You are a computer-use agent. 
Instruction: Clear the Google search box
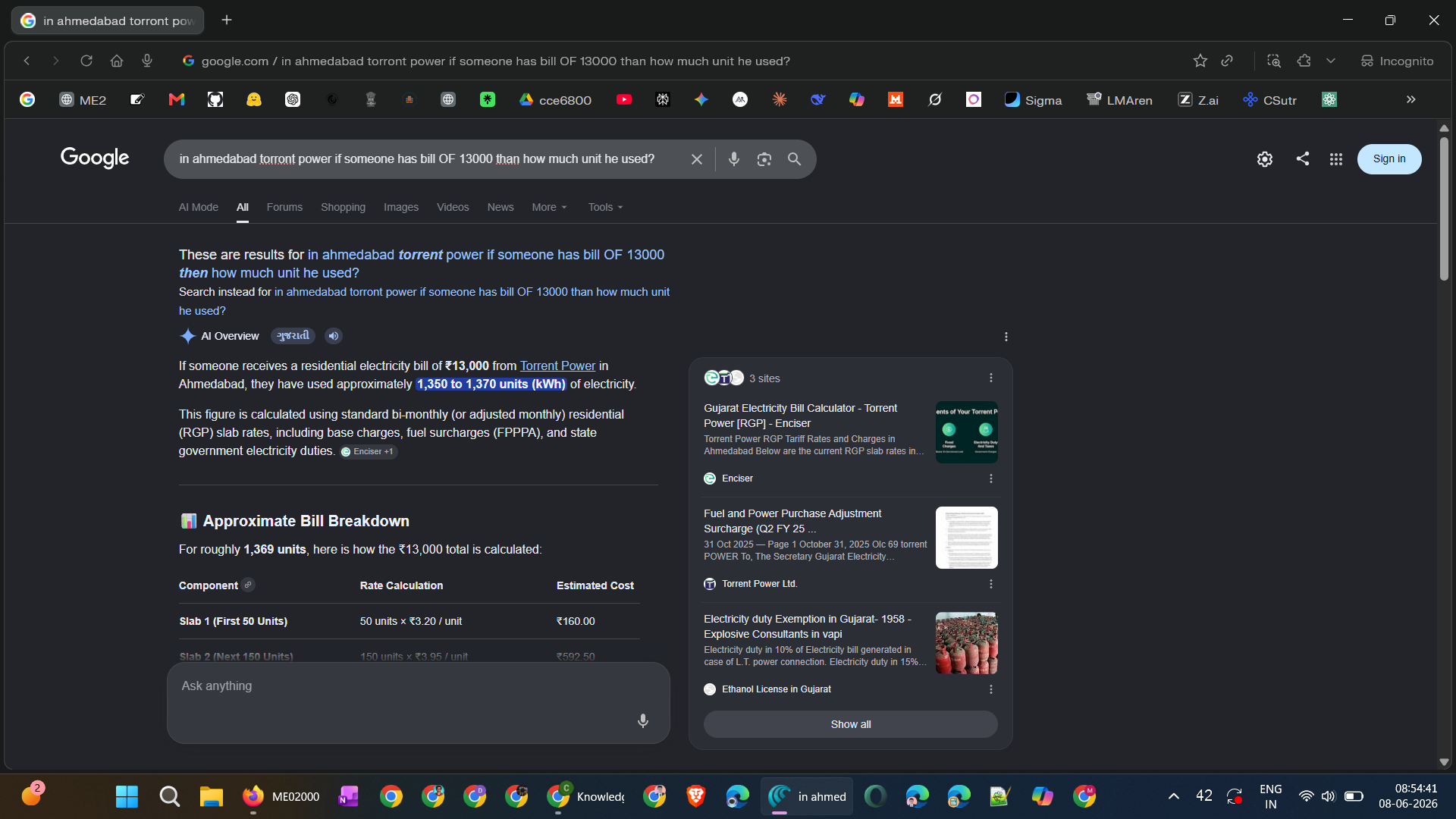[x=697, y=159]
